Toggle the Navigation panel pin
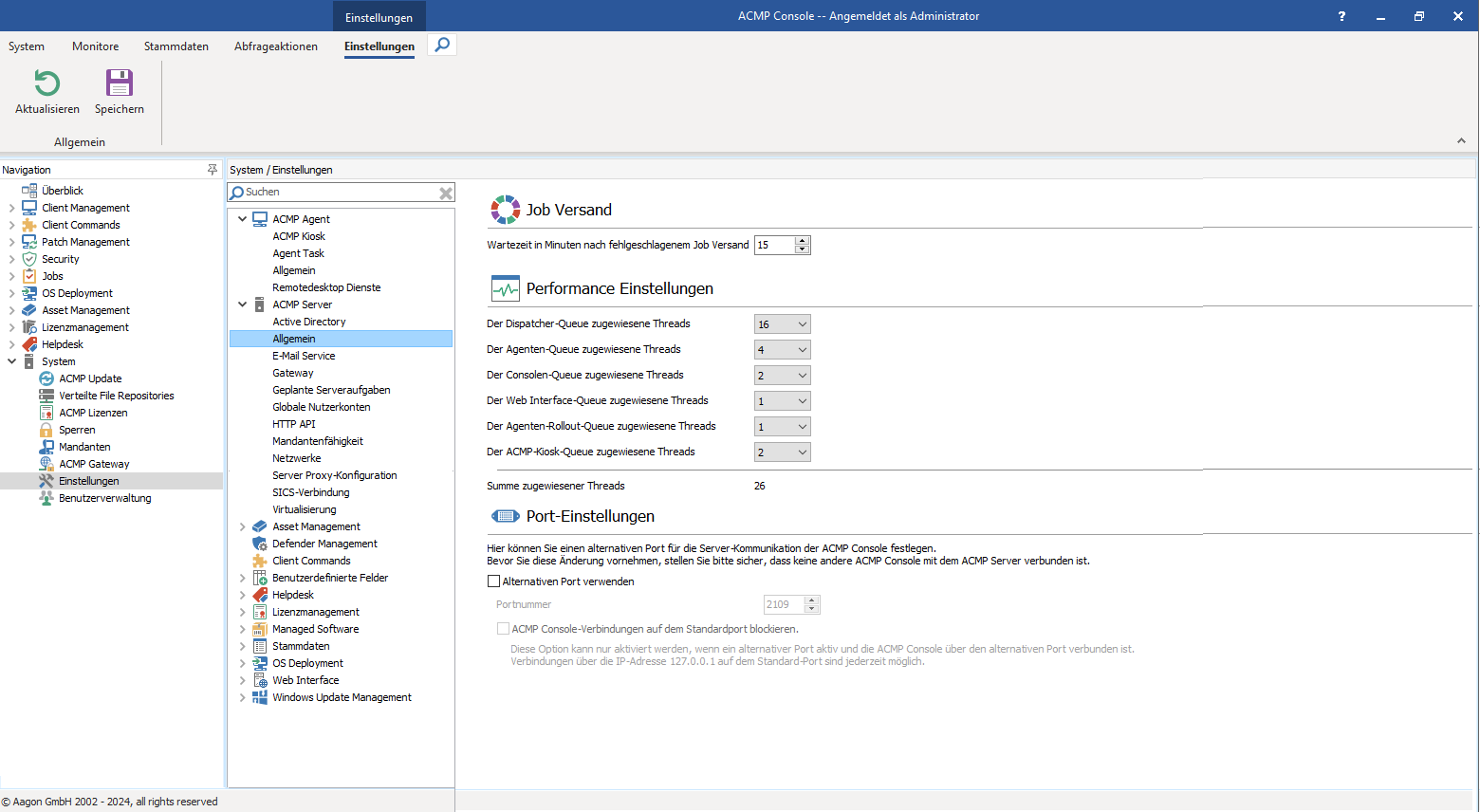Image resolution: width=1480 pixels, height=812 pixels. [x=213, y=169]
